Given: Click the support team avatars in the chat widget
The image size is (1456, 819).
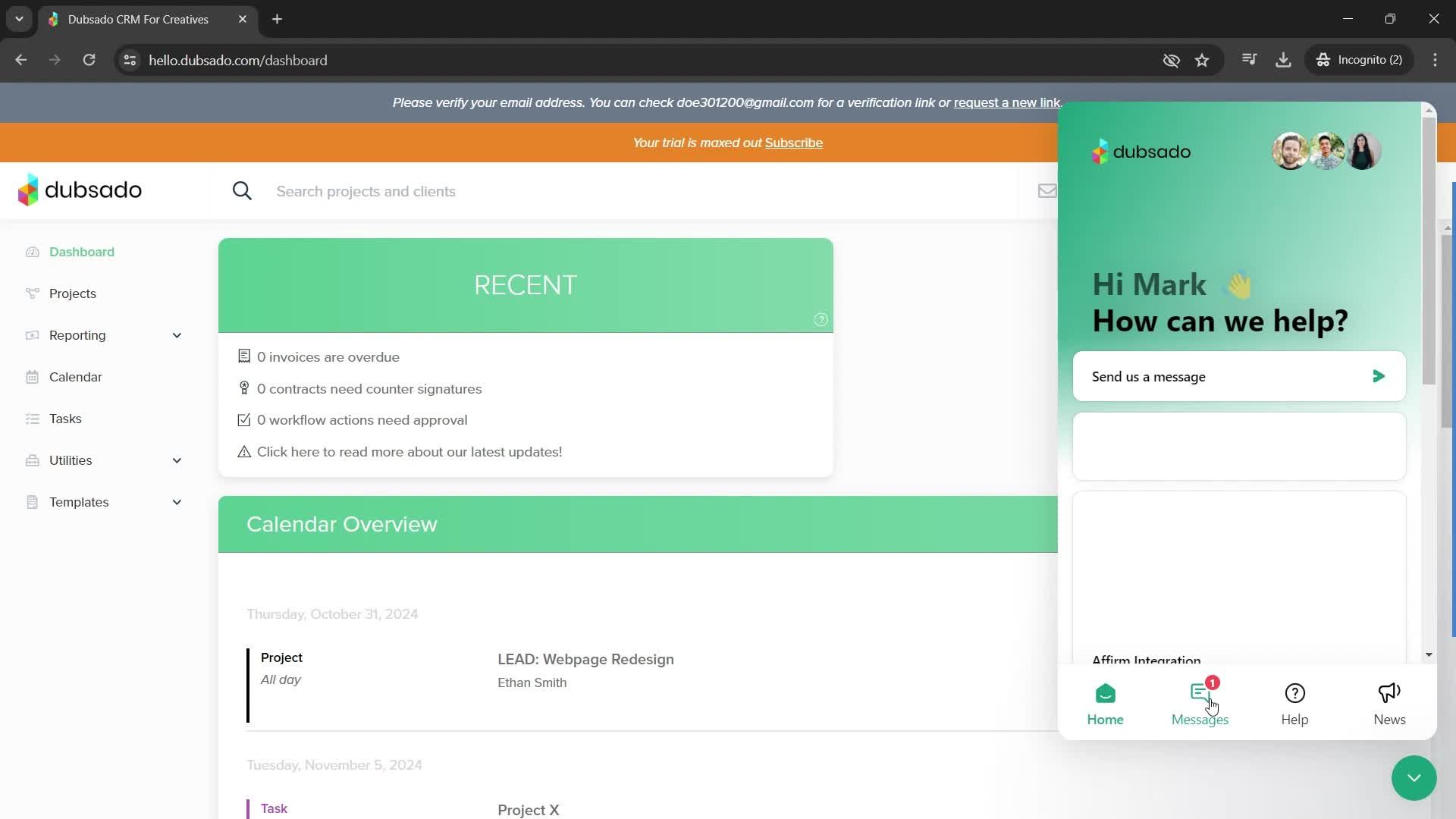Looking at the screenshot, I should coord(1326,151).
